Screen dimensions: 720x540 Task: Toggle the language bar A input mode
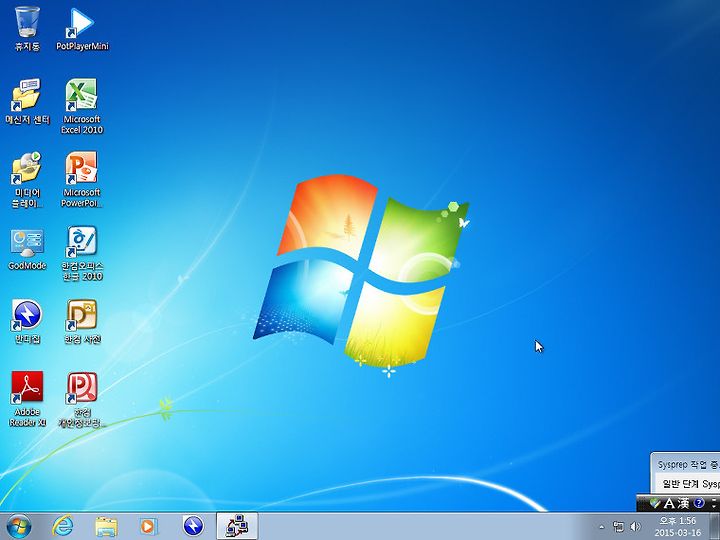pos(669,503)
